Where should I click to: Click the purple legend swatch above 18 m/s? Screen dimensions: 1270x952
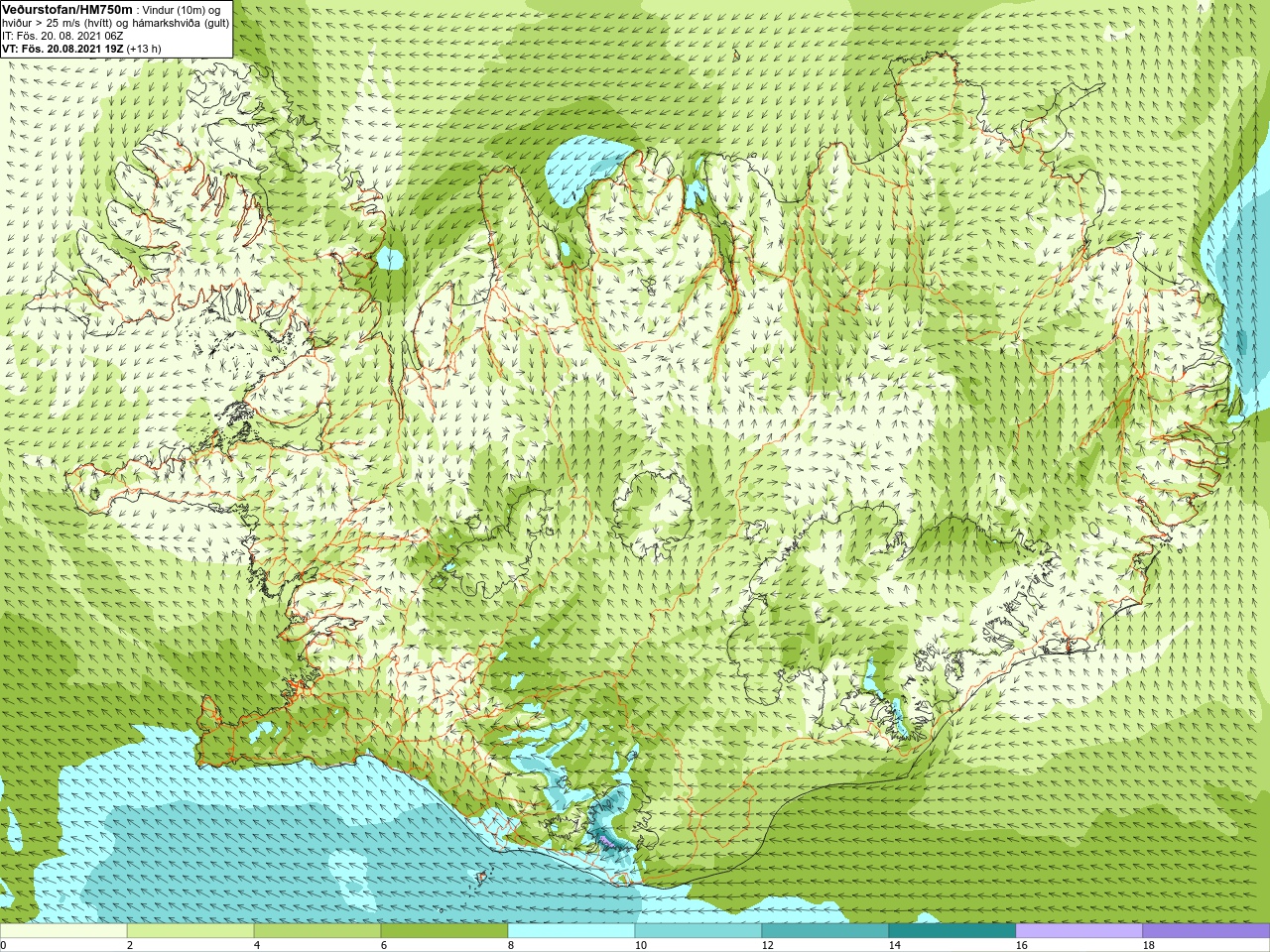[1206, 931]
